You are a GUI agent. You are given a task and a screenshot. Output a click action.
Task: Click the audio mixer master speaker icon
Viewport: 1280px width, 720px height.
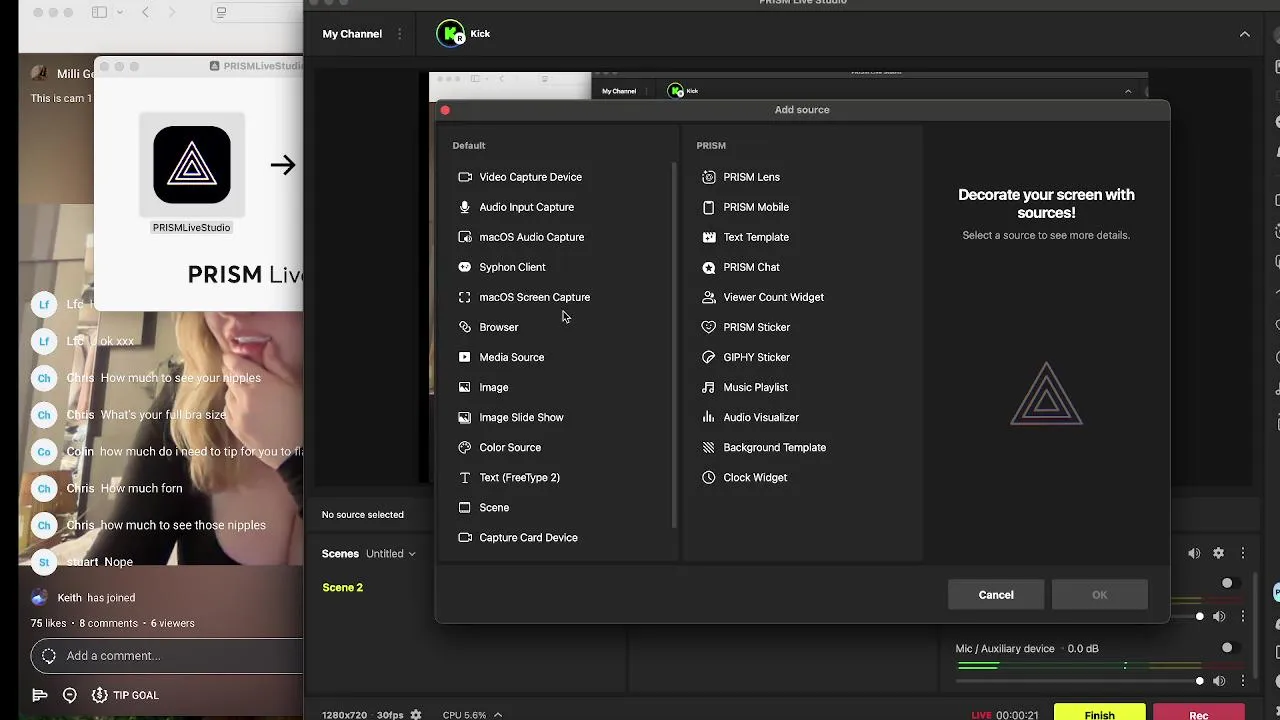click(x=1194, y=553)
